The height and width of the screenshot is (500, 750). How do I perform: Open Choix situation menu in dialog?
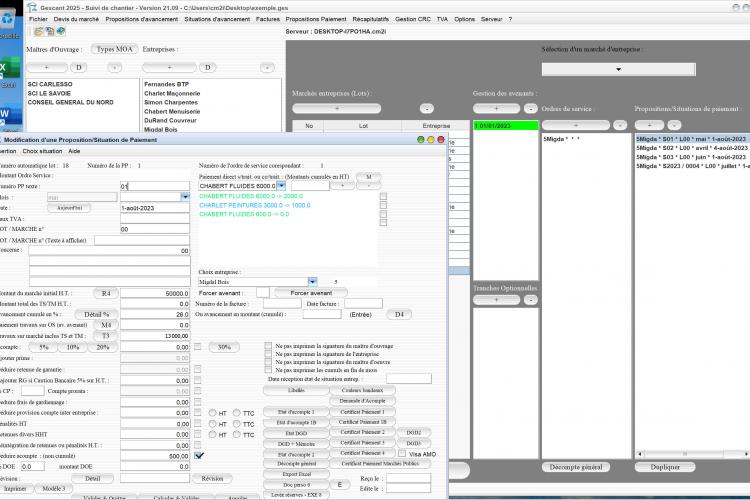42,151
